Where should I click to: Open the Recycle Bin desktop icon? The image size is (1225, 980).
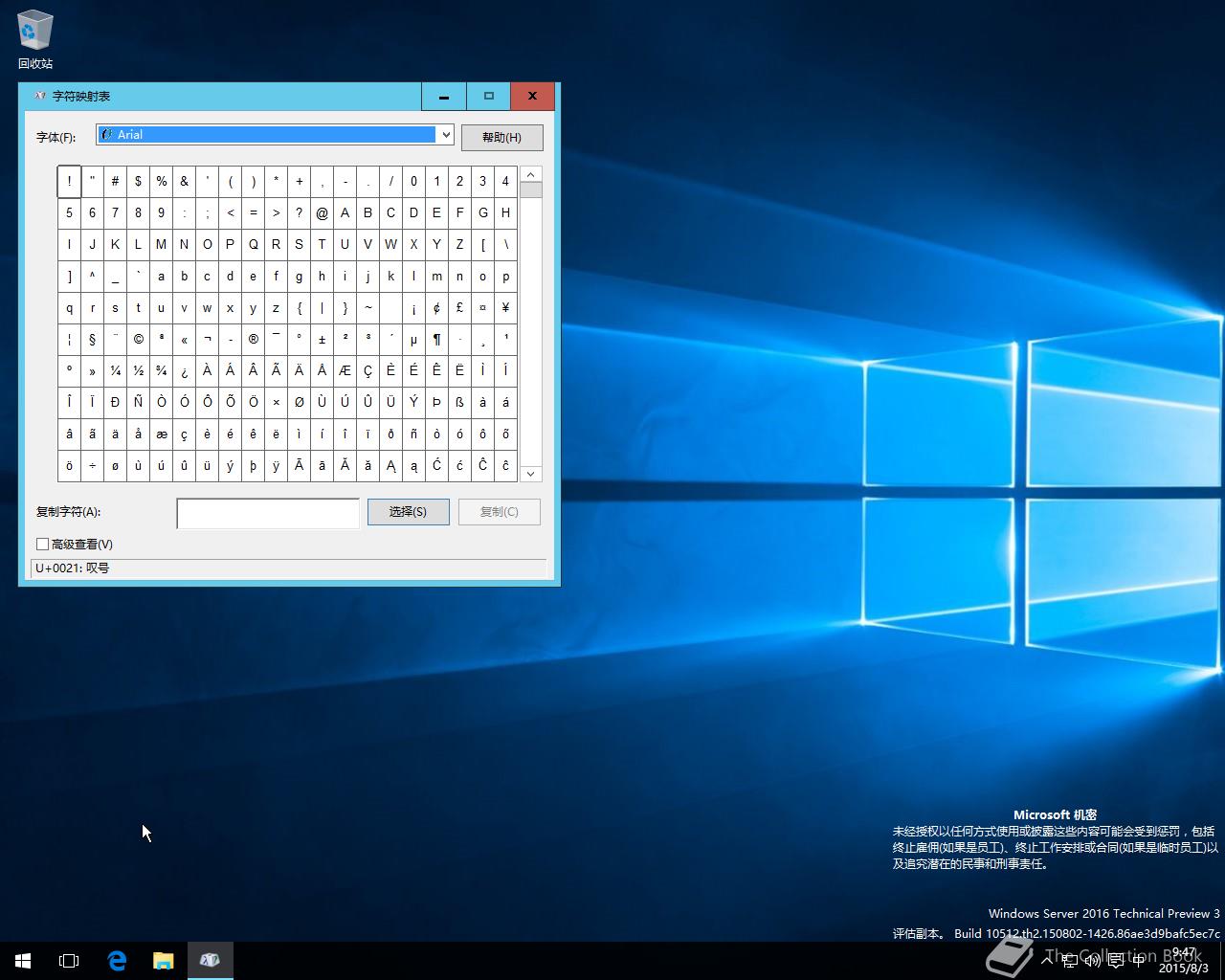click(x=34, y=40)
